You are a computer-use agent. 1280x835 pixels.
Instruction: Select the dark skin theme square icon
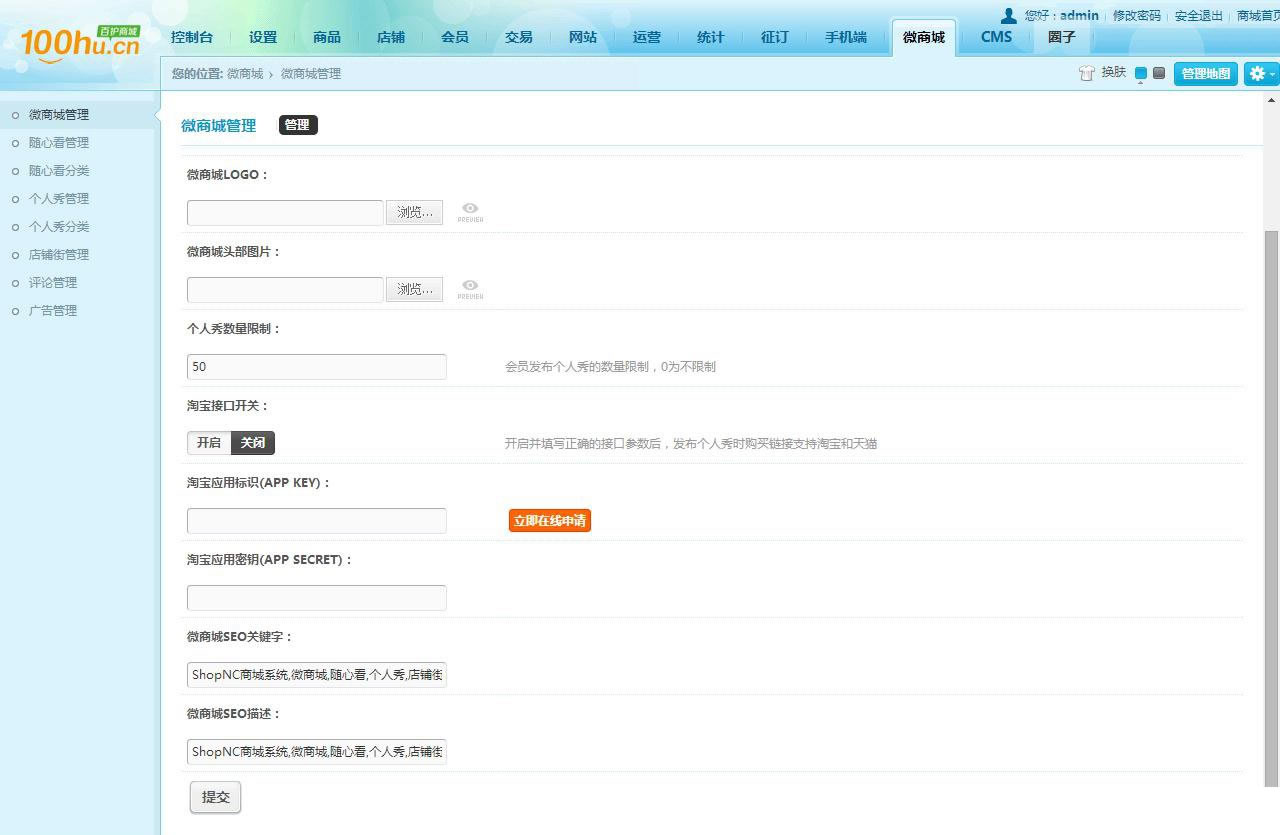1157,73
